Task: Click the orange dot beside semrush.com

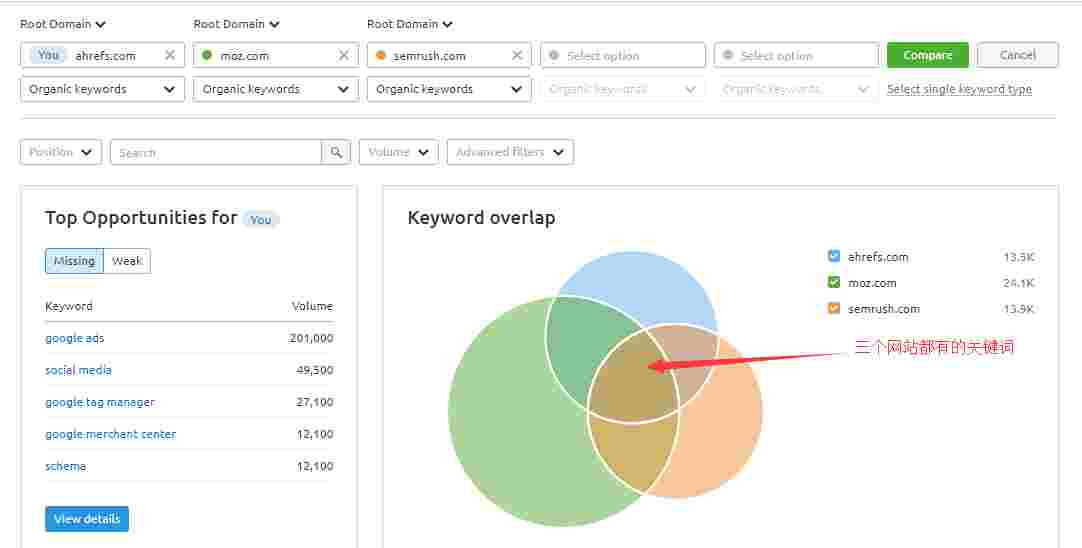Action: (381, 56)
